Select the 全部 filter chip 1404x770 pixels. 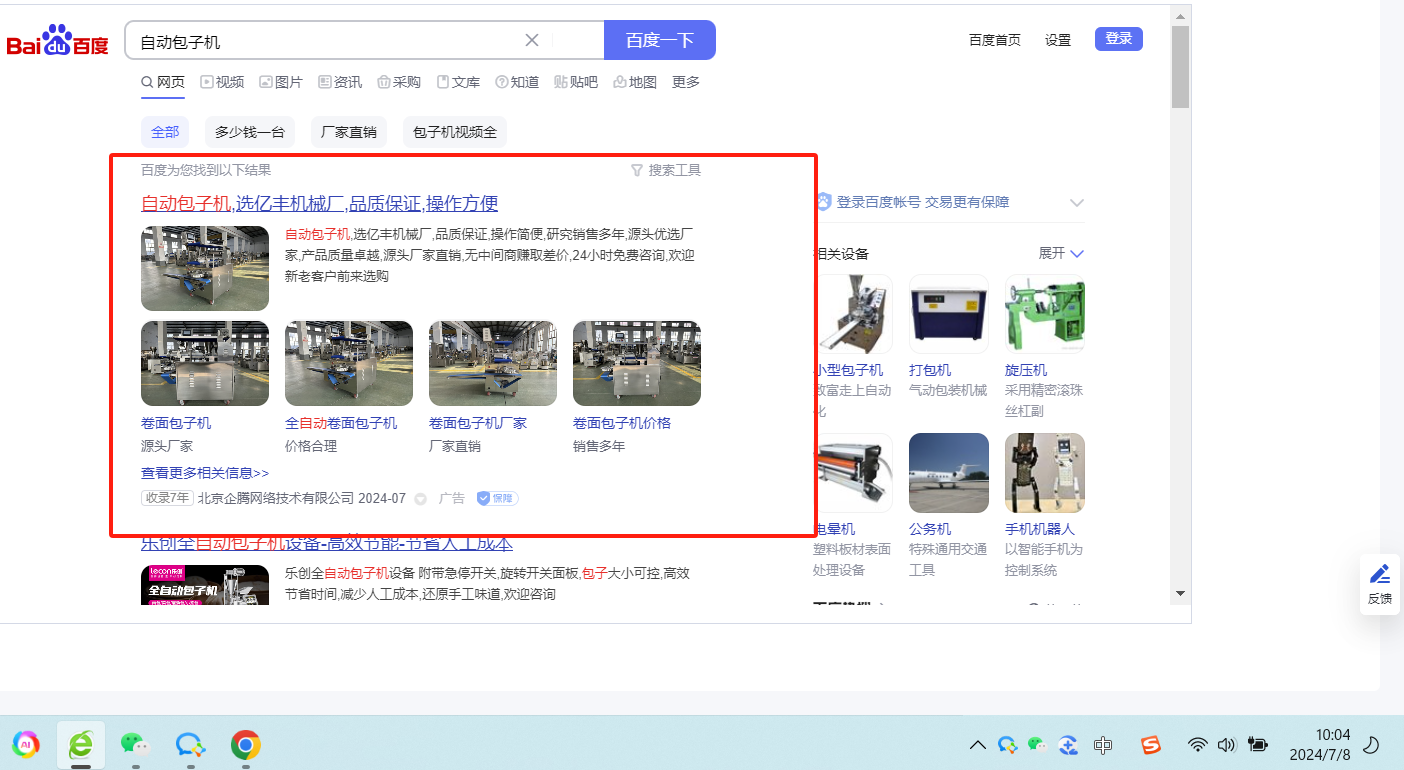(165, 132)
